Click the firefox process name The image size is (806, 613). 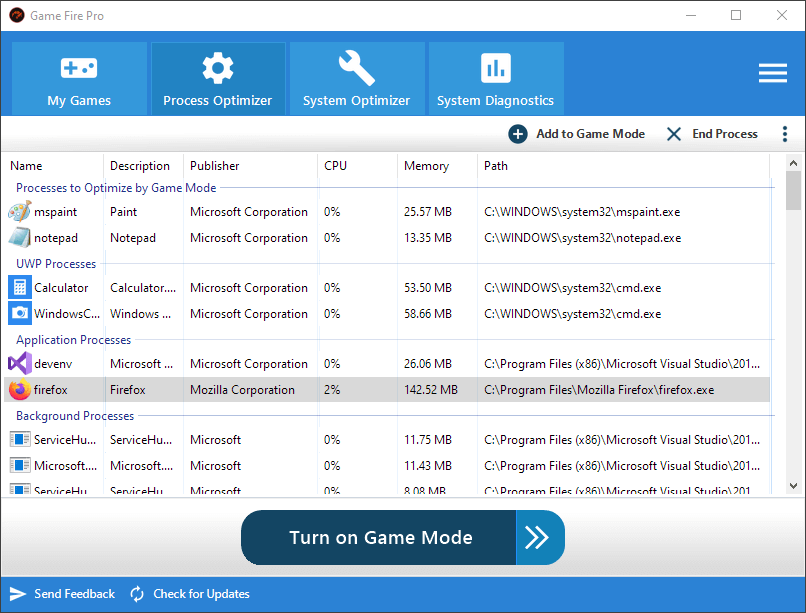[x=50, y=390]
